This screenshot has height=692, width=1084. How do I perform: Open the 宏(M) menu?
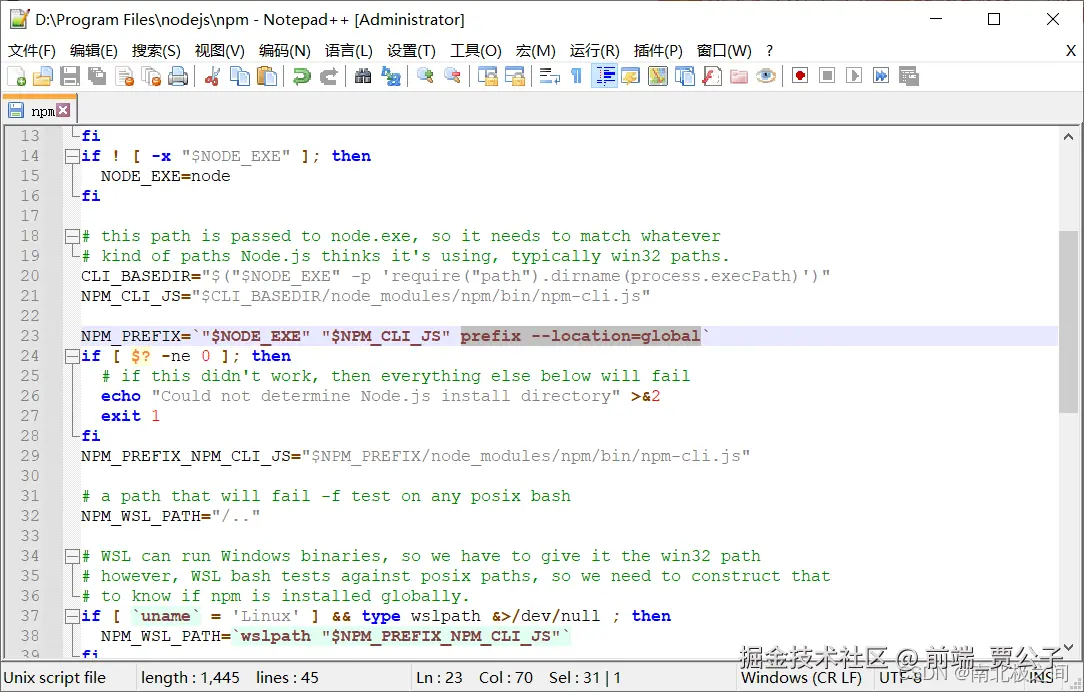[x=536, y=51]
